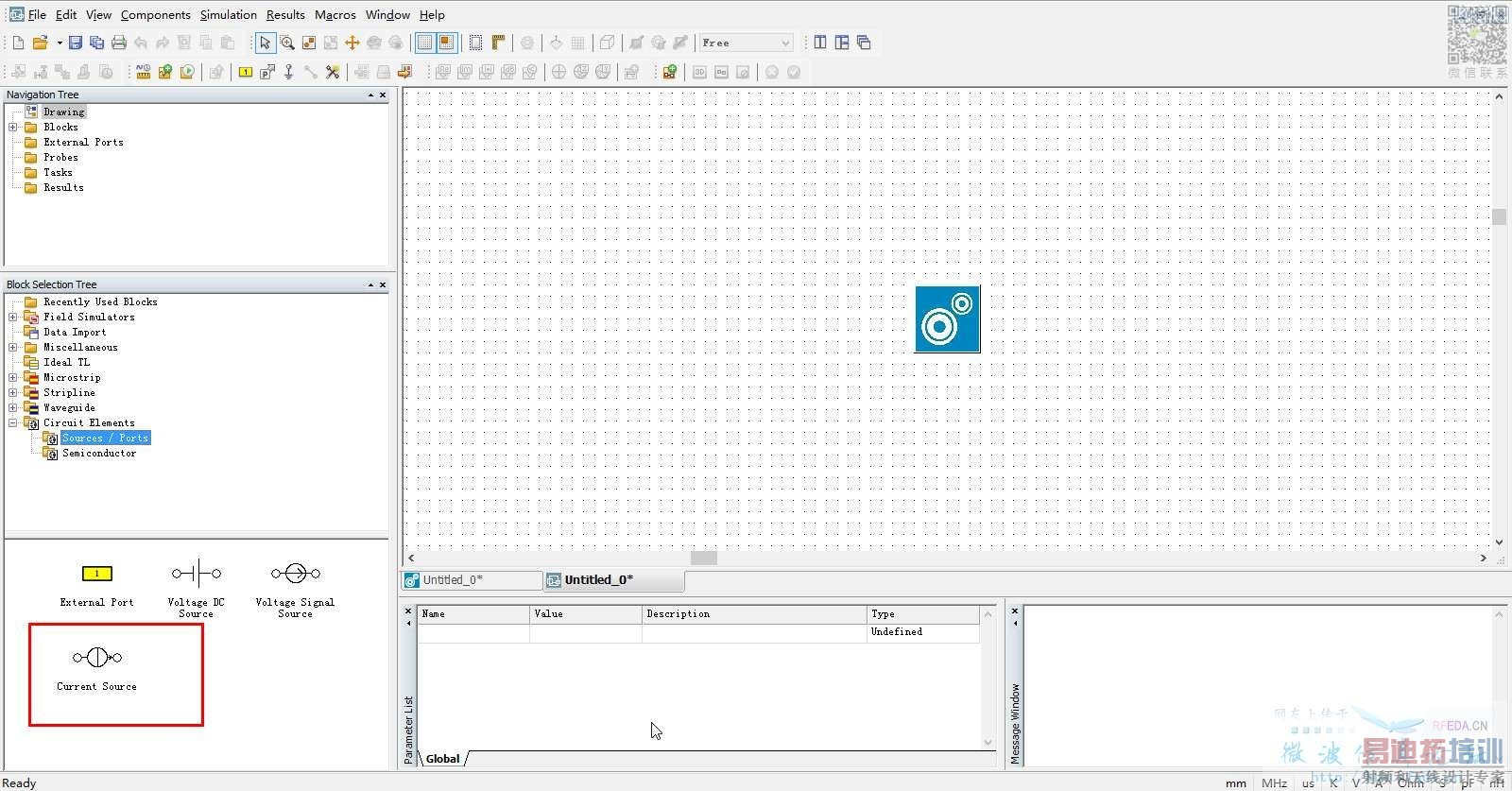Toggle the dotted grid display button
This screenshot has height=791, width=1512.
pyautogui.click(x=425, y=43)
